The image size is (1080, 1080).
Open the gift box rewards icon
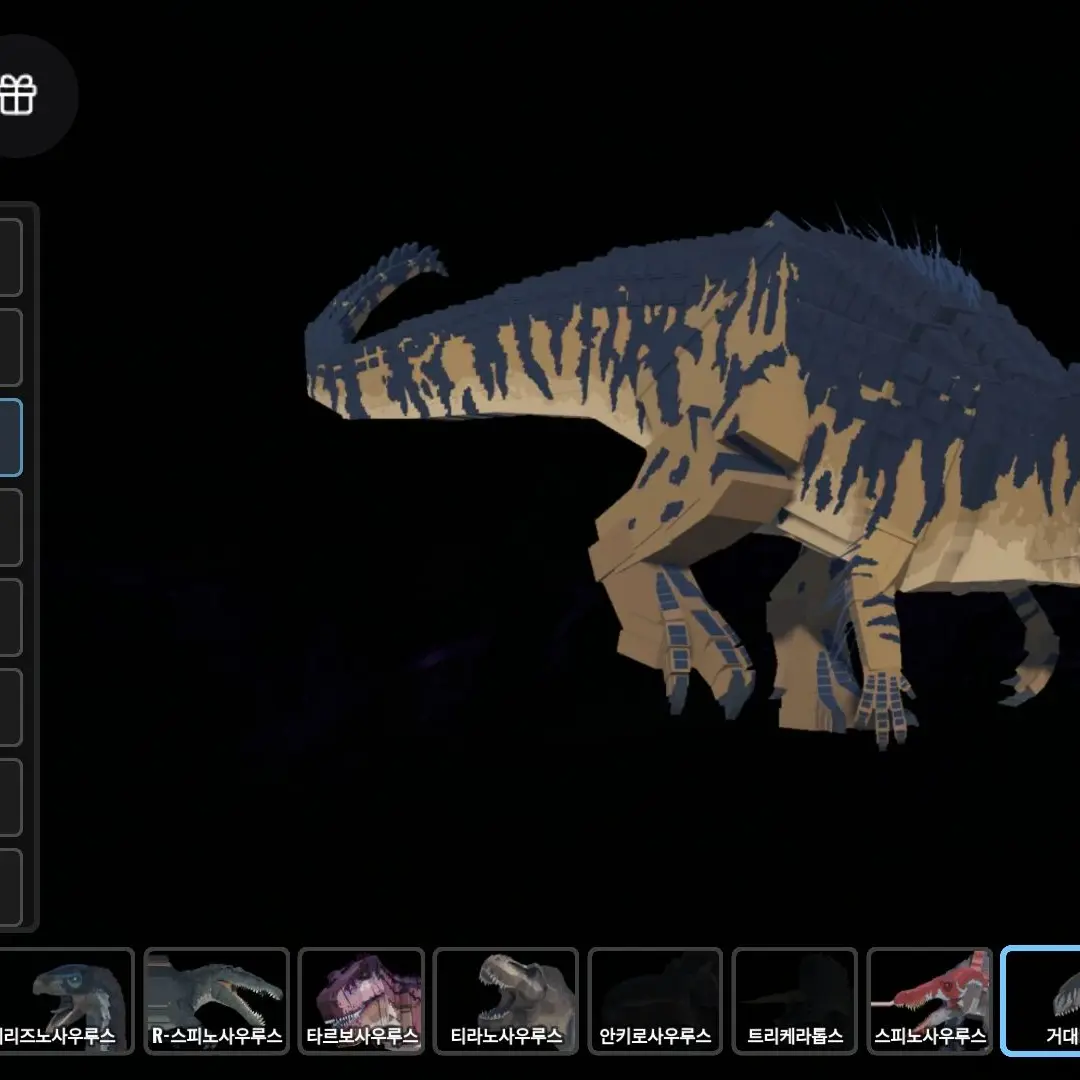pos(20,95)
